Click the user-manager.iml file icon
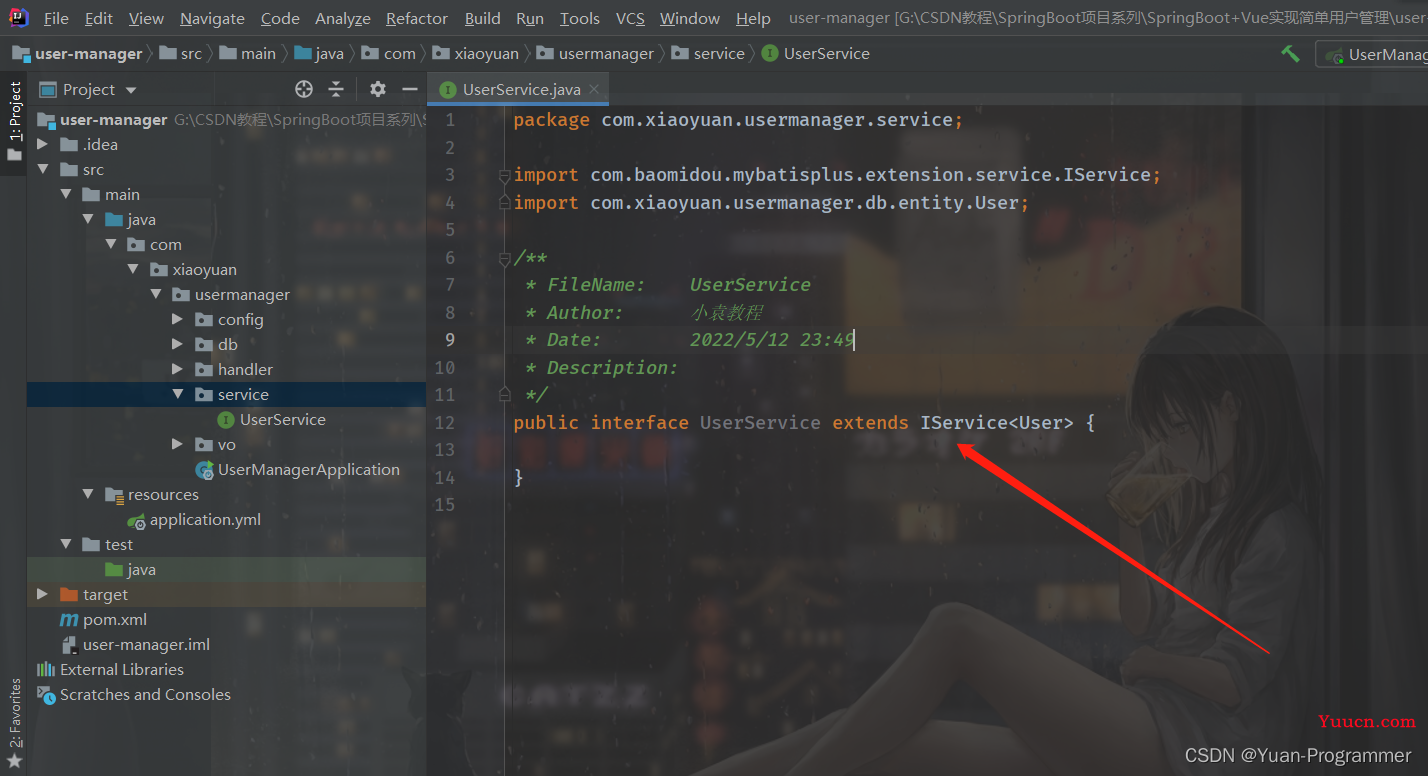Image resolution: width=1428 pixels, height=776 pixels. point(69,645)
